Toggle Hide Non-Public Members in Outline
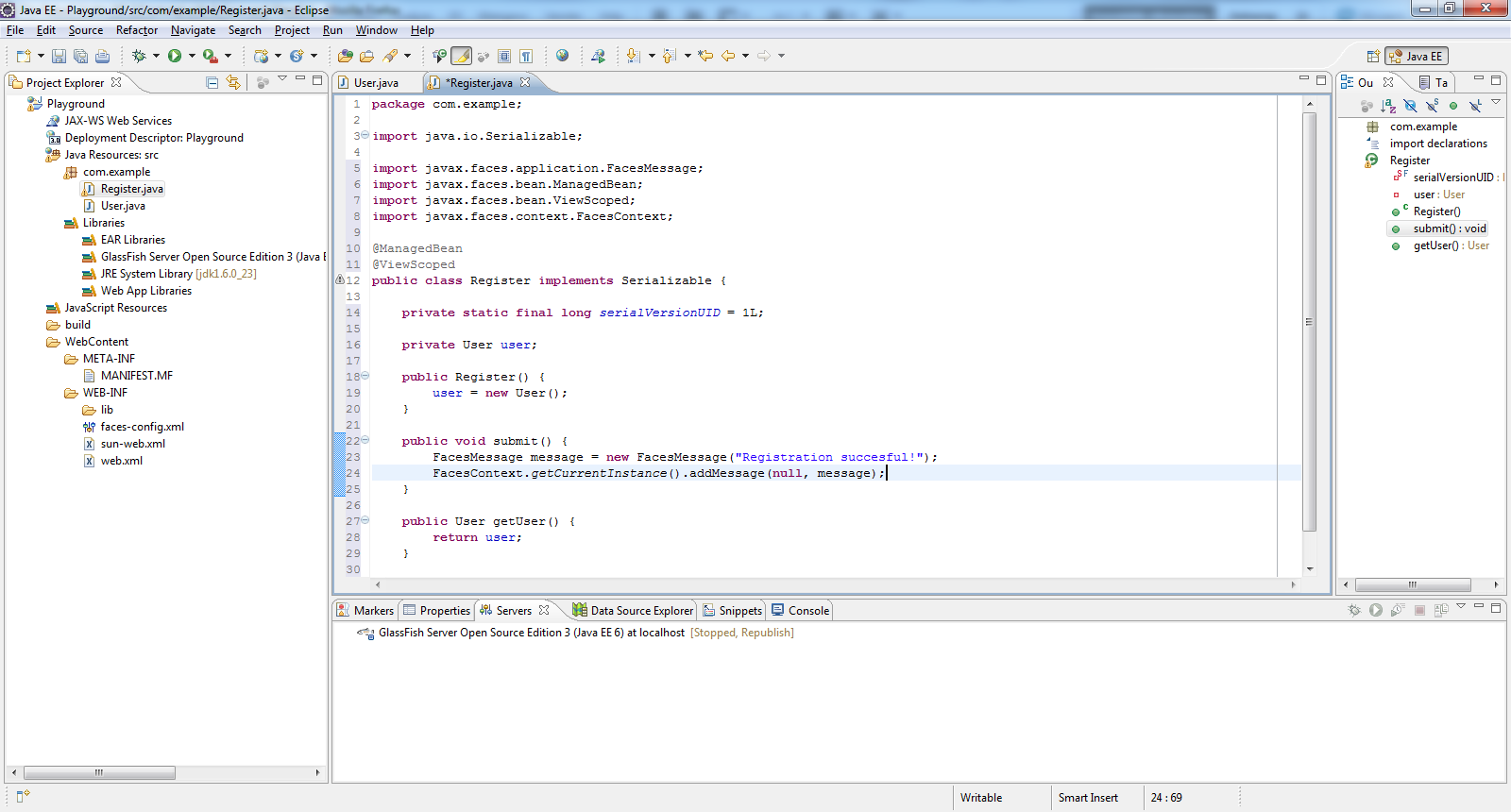Image resolution: width=1511 pixels, height=812 pixels. click(x=1453, y=106)
